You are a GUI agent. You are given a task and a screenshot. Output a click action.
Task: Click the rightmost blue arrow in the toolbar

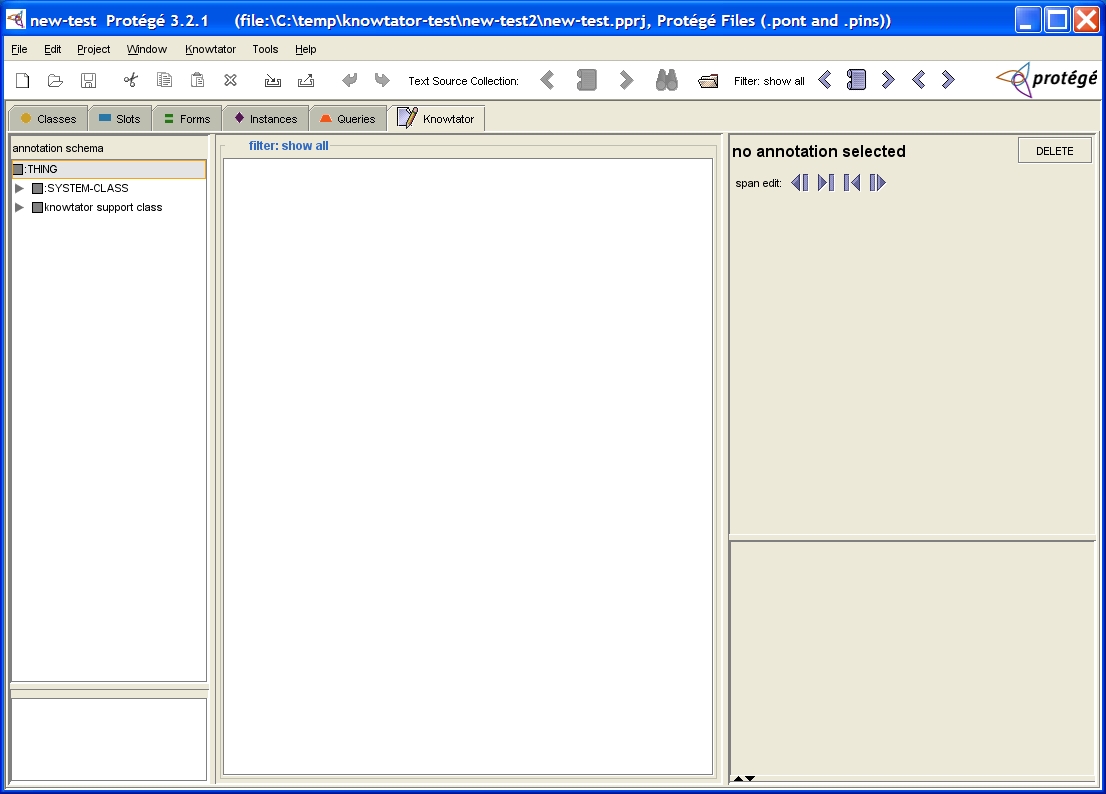(948, 80)
